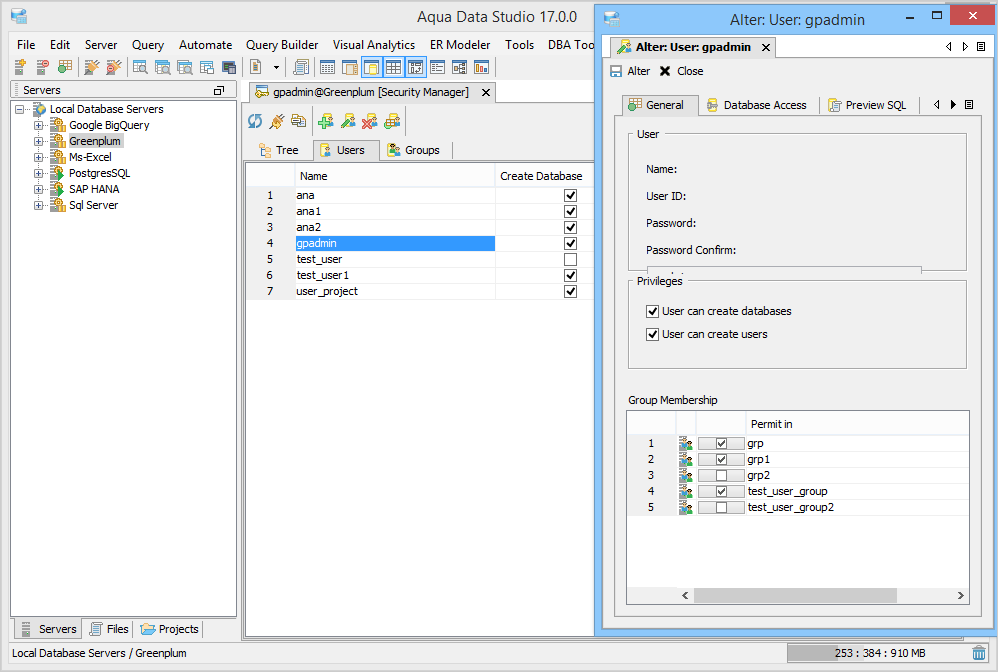998x672 pixels.
Task: Click the Group Membership horizontal scrollbar thumb
Action: pos(795,596)
